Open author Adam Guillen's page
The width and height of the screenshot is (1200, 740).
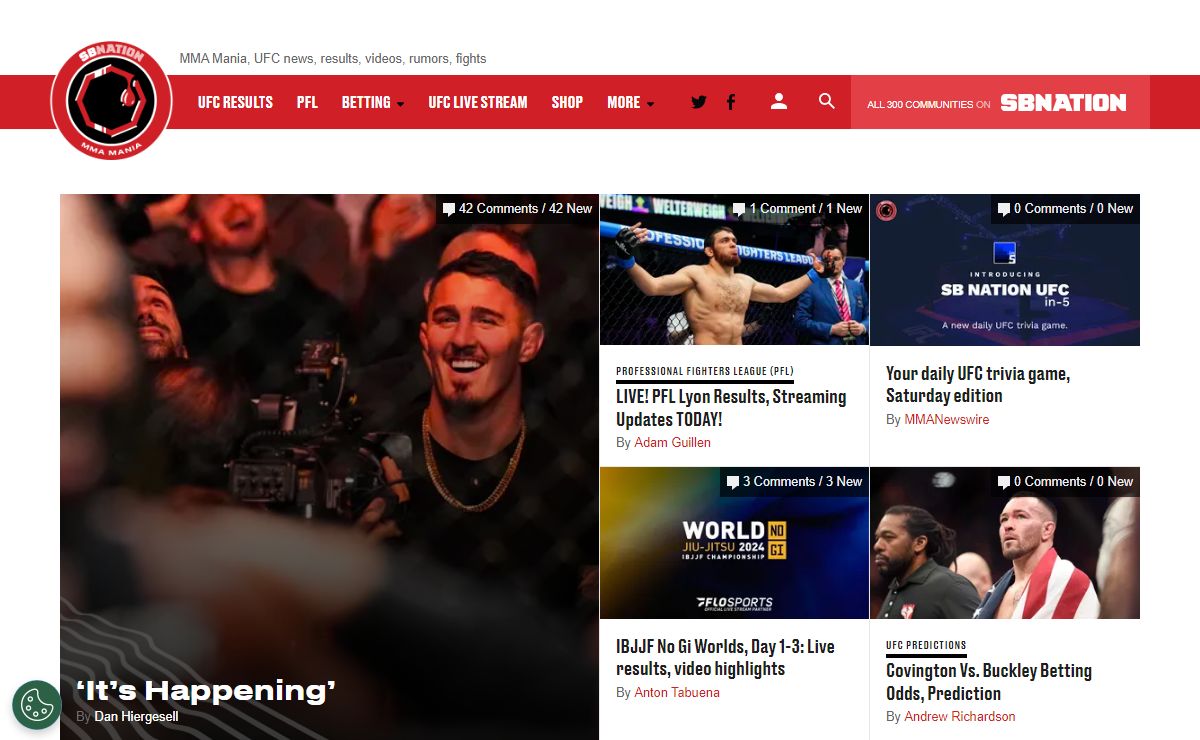pyautogui.click(x=672, y=442)
